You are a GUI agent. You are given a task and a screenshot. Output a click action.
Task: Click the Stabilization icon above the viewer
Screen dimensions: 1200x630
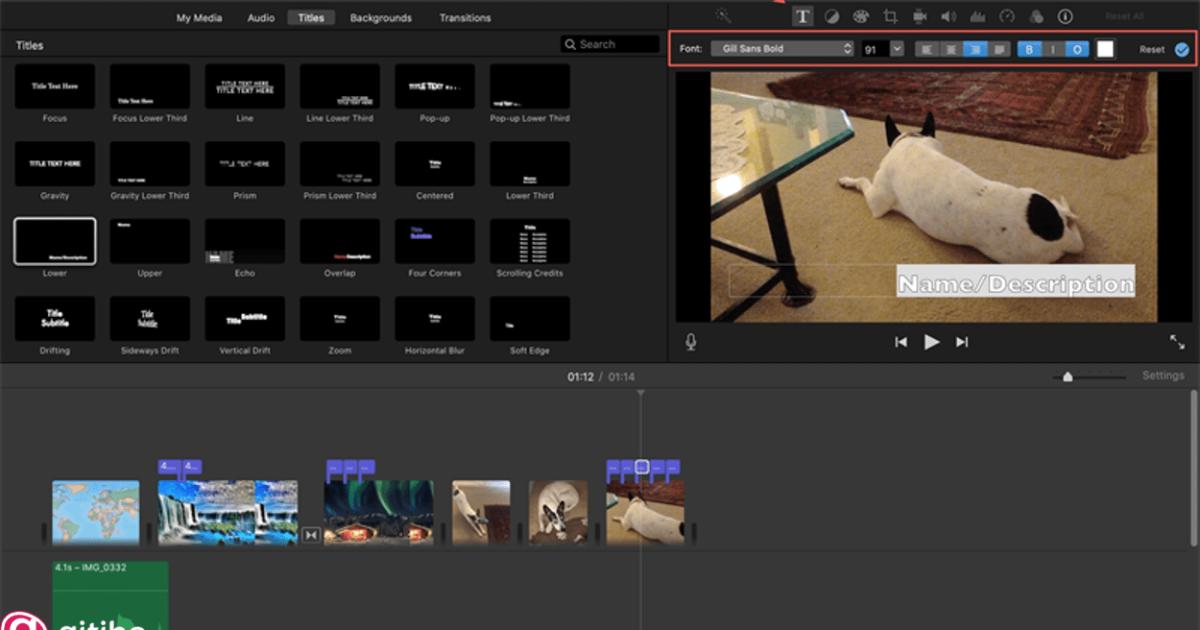[x=920, y=16]
